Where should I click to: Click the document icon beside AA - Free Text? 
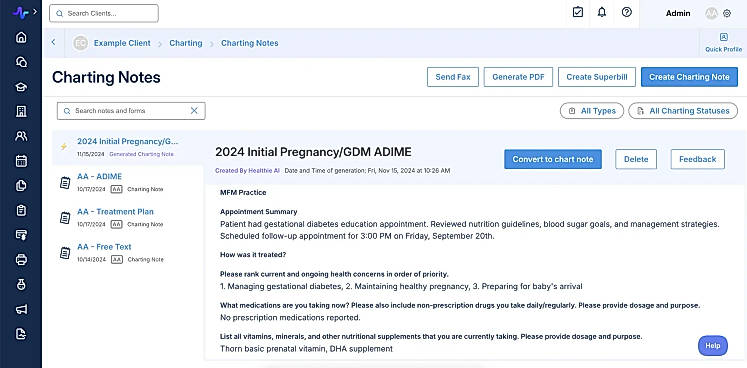click(x=65, y=253)
